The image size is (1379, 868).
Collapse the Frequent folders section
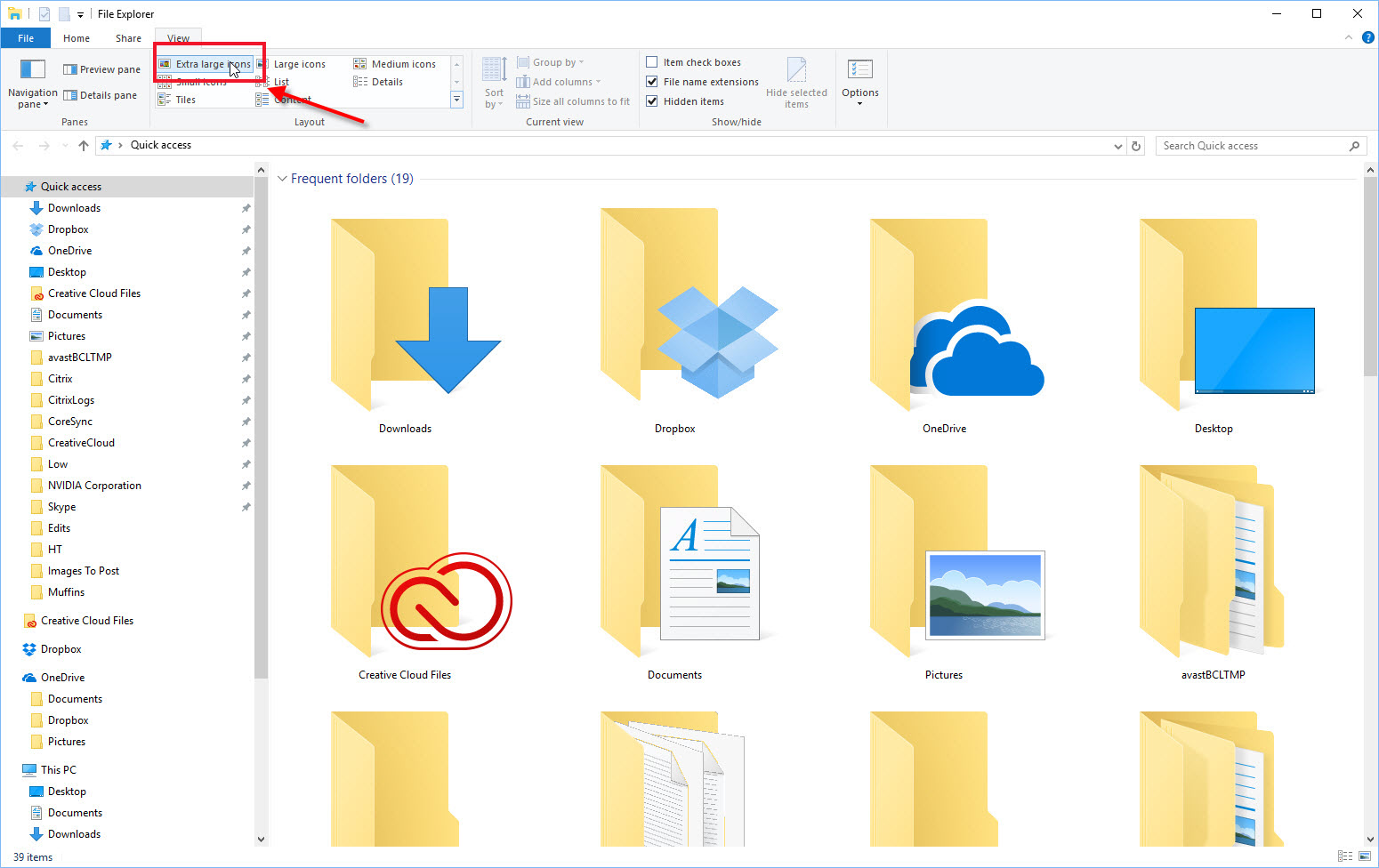(x=282, y=178)
